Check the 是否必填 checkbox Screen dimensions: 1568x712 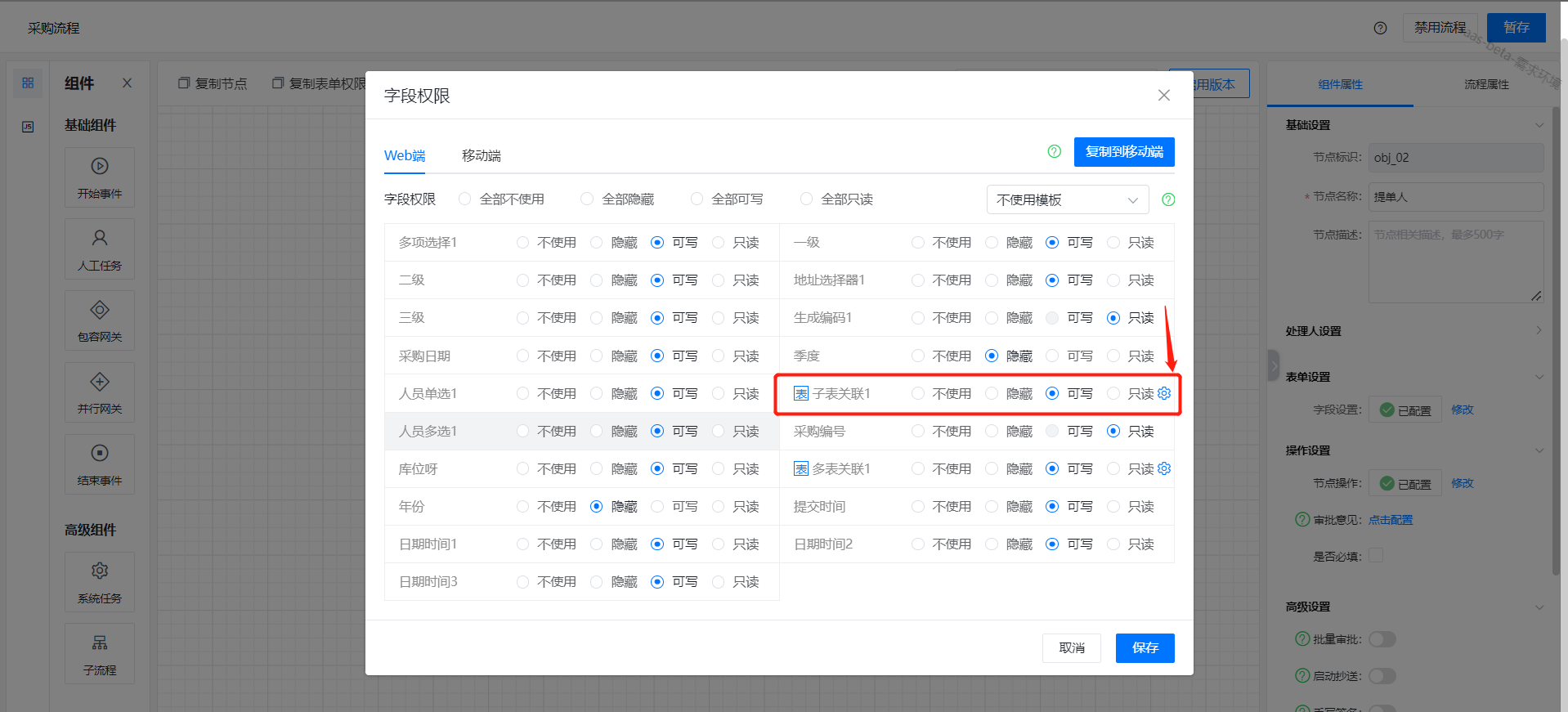point(1376,556)
